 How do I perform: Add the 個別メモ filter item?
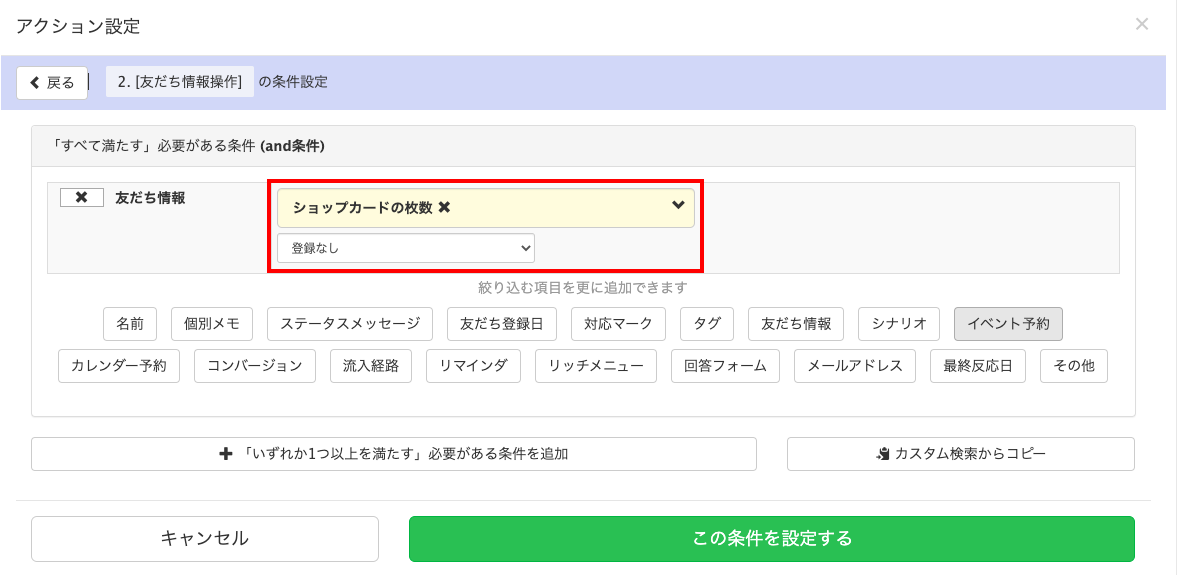212,324
